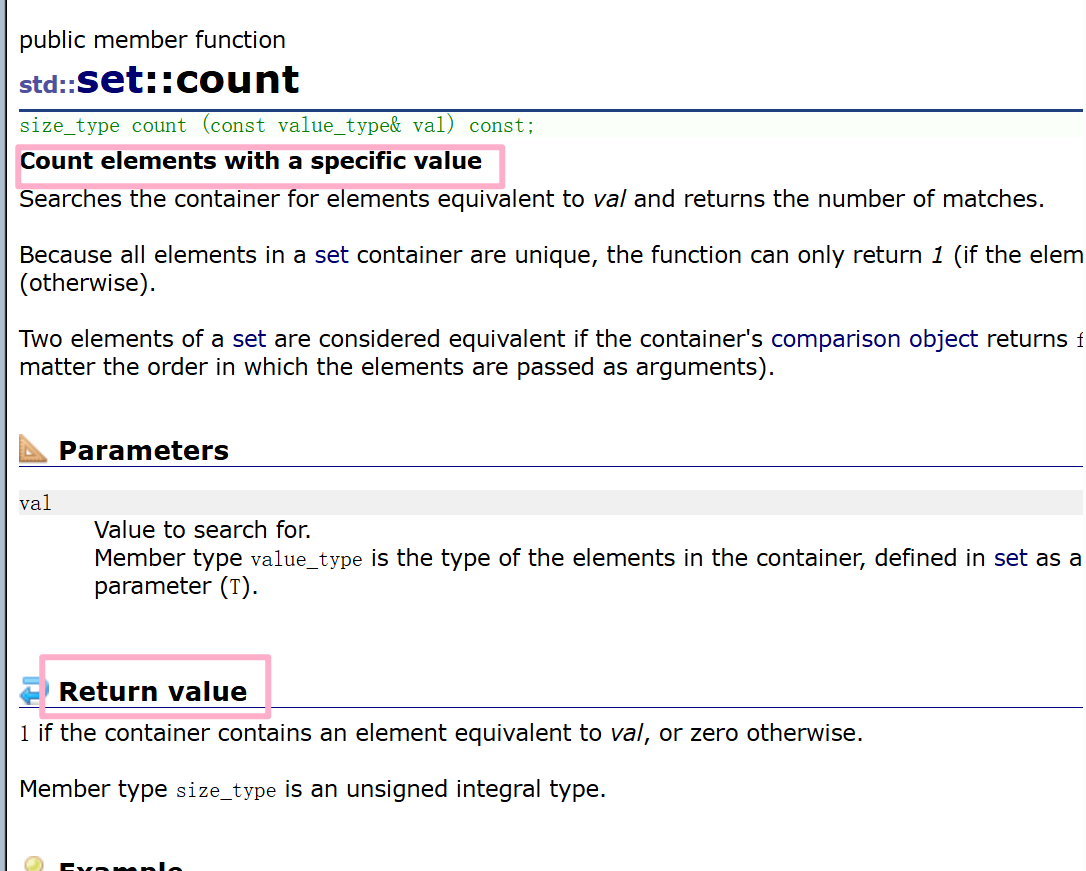
Task: Click the 'public member function' label
Action: [152, 40]
